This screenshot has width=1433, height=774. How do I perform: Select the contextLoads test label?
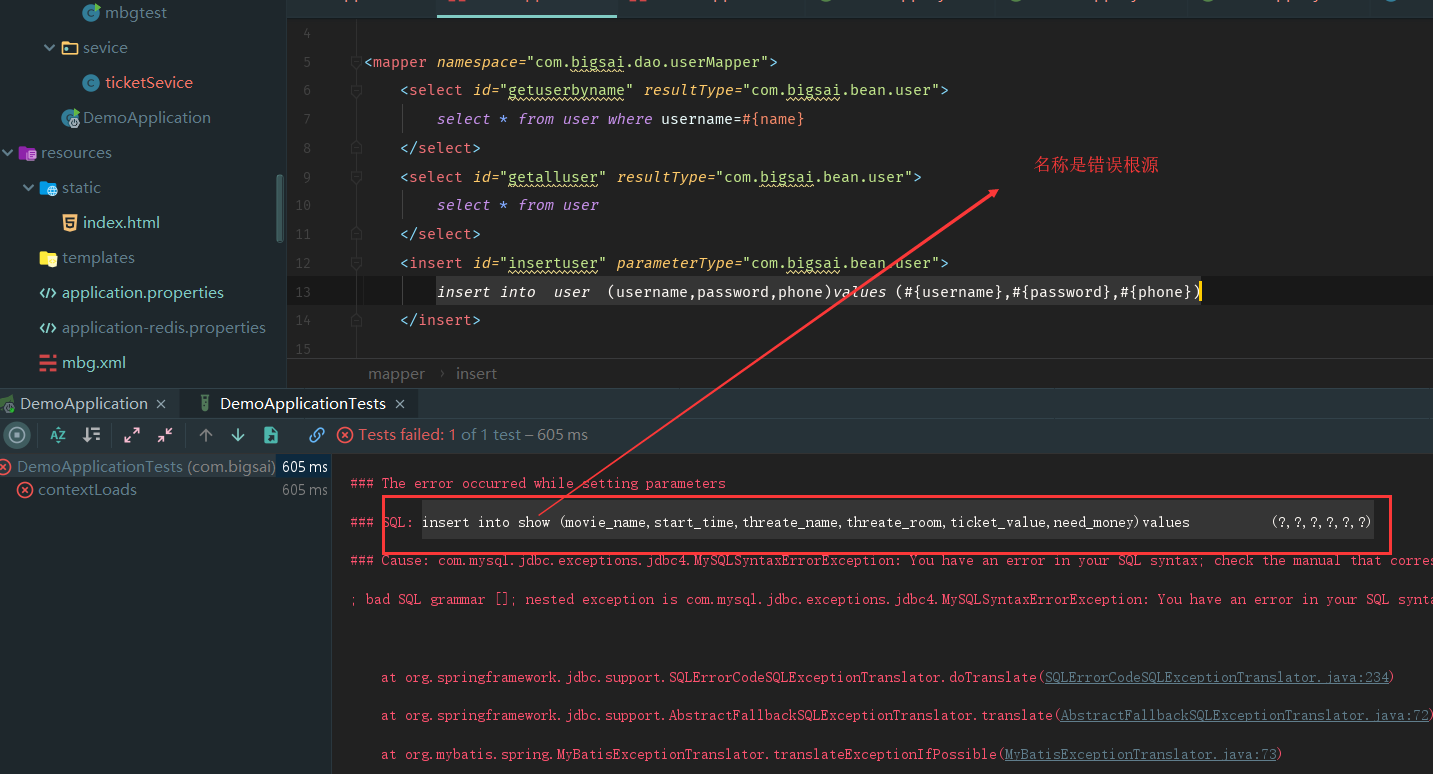[87, 490]
